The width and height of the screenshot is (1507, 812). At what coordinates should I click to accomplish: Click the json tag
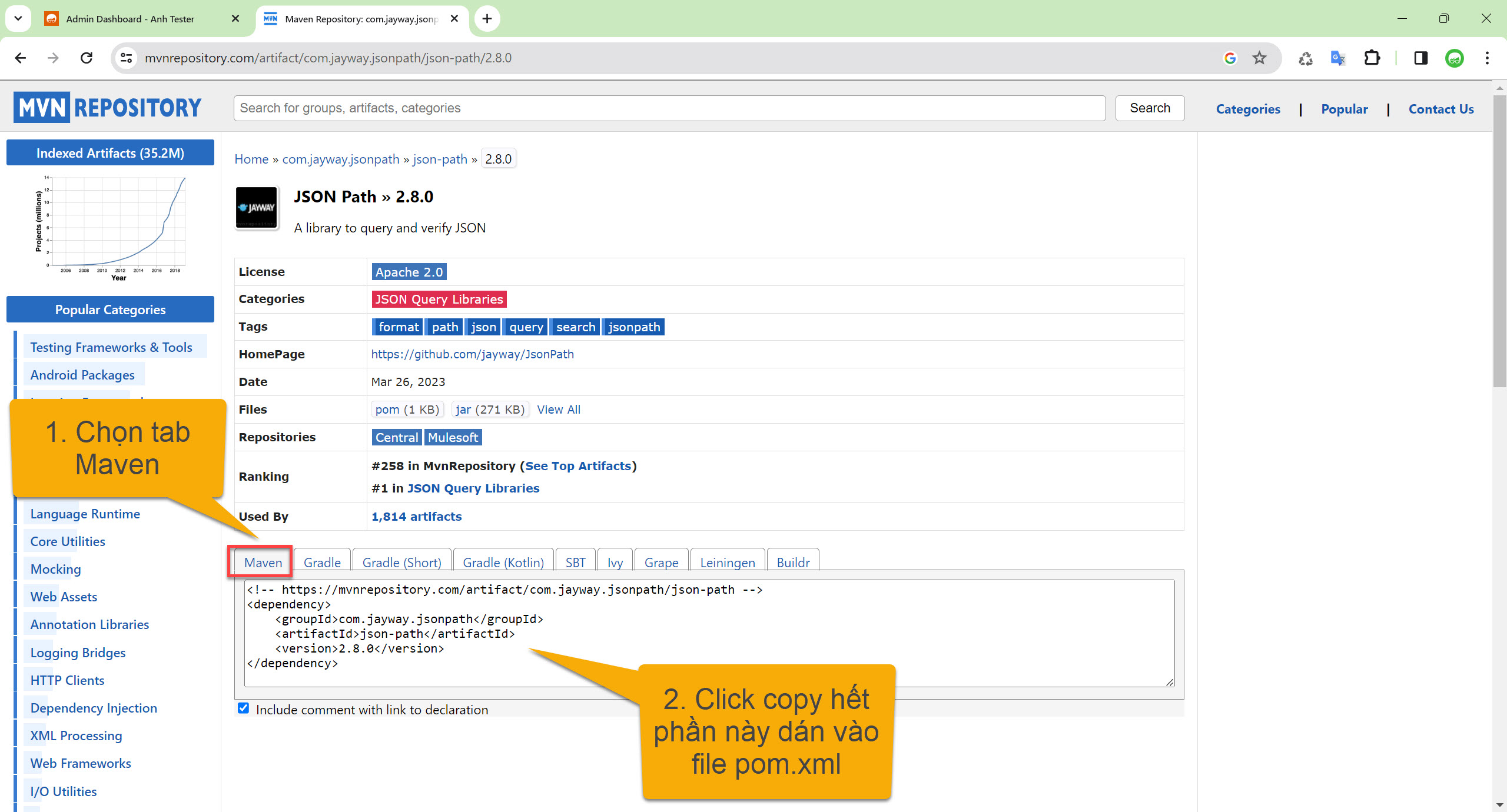(483, 327)
